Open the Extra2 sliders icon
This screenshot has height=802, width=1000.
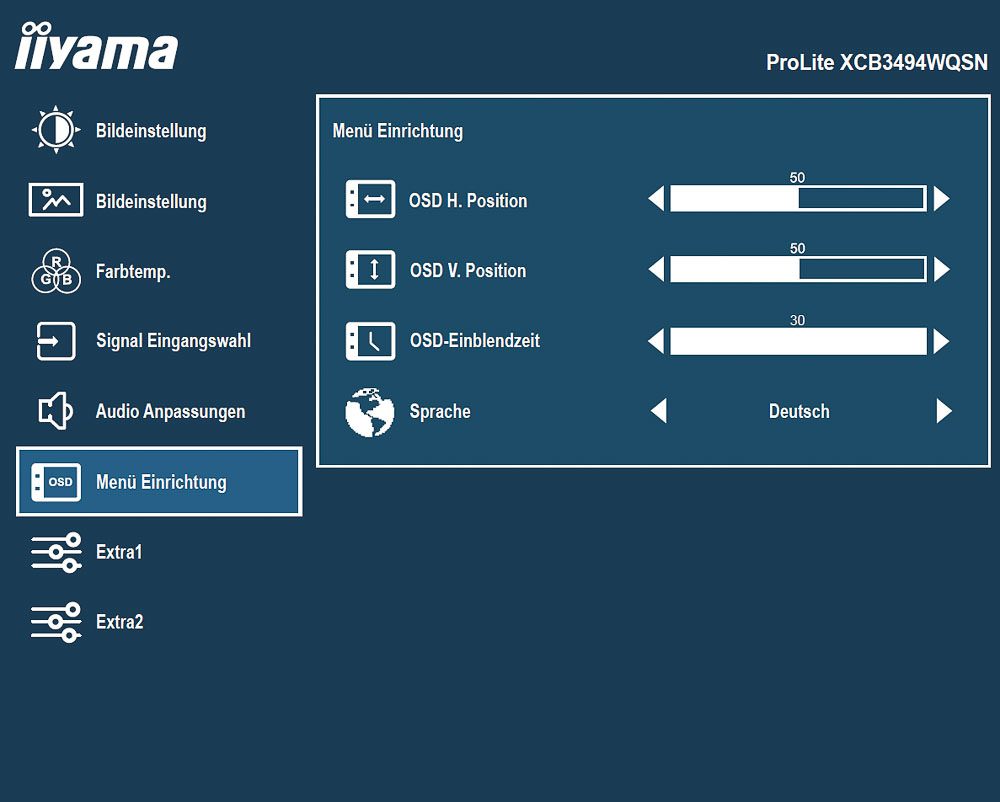(x=56, y=622)
